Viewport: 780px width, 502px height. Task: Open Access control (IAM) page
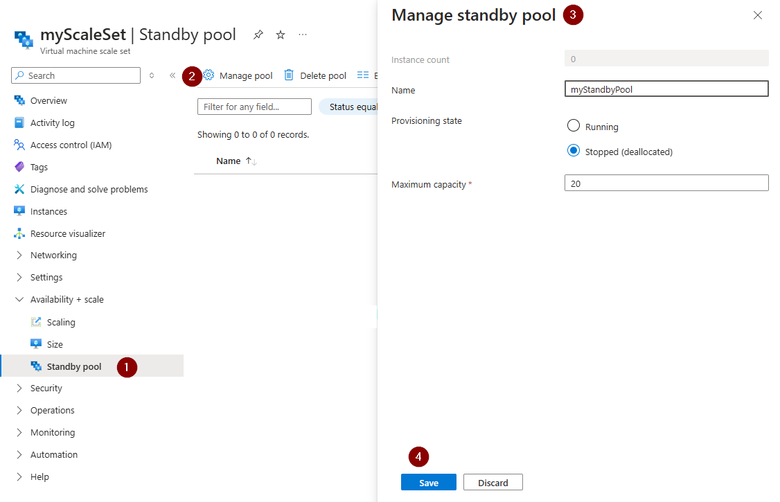71,145
